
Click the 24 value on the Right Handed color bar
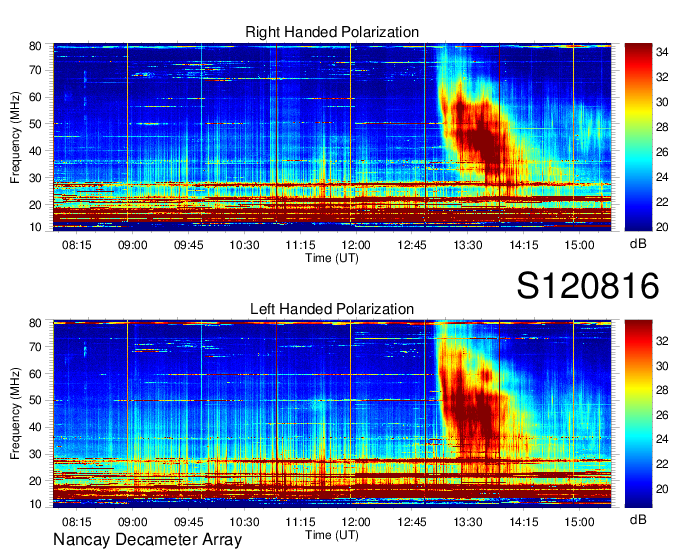(x=662, y=177)
